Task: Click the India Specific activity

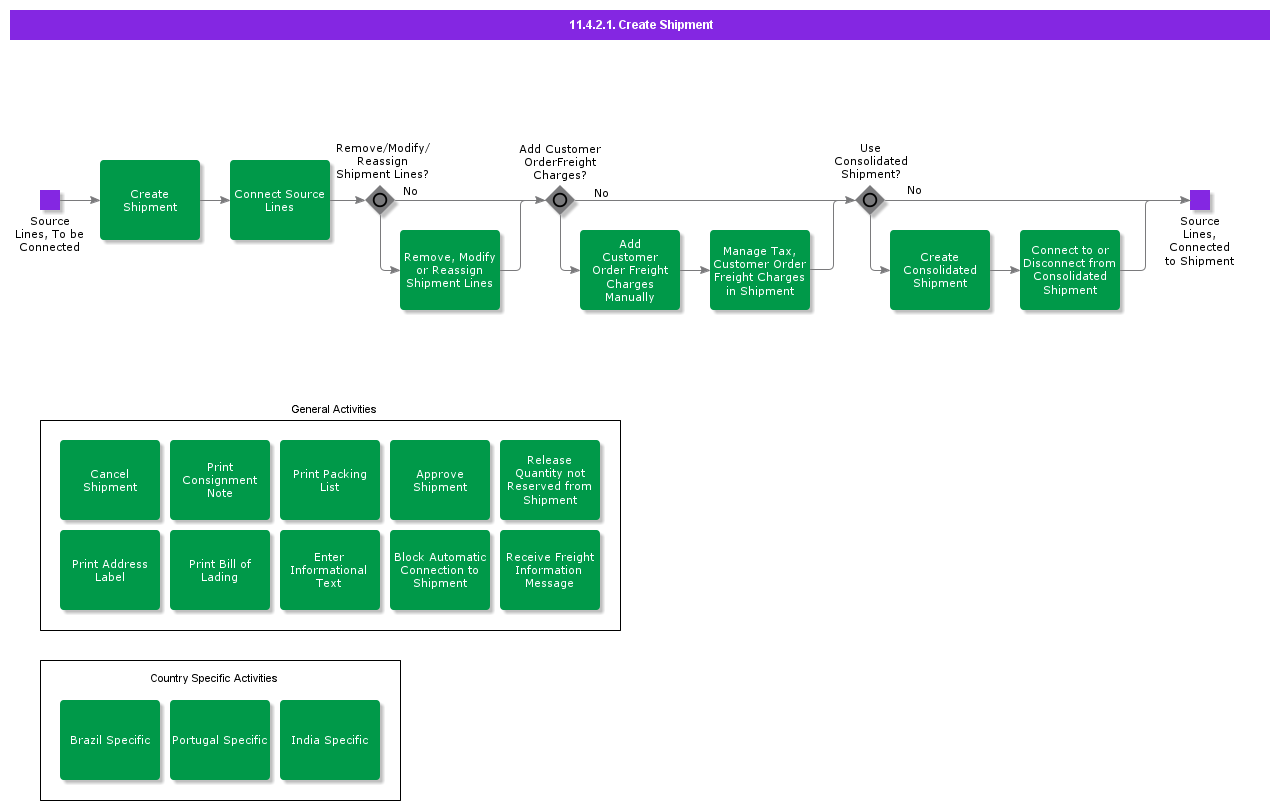Action: [x=330, y=740]
